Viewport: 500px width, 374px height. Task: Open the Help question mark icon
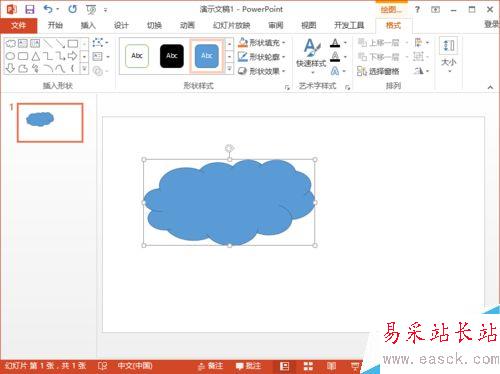click(417, 9)
